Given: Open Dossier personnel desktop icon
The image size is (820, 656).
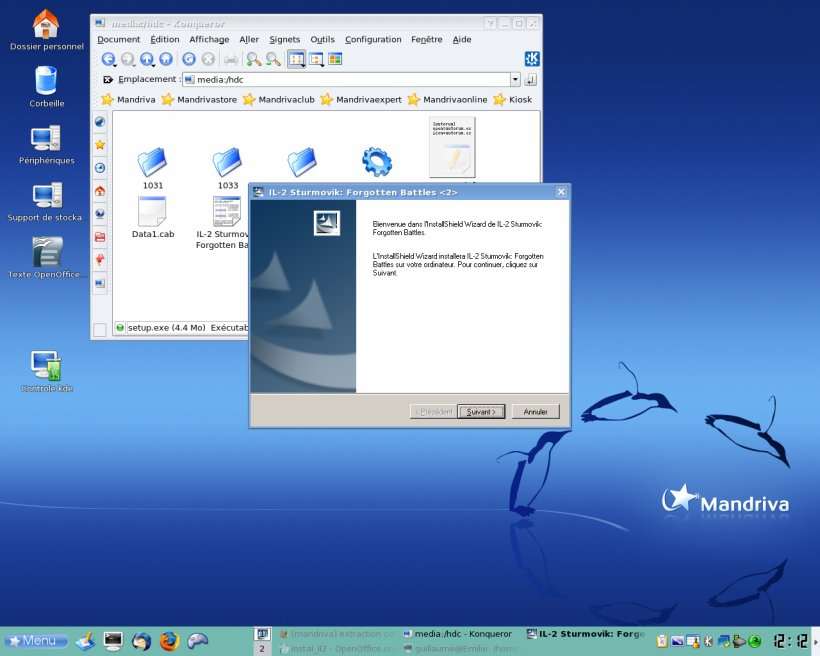Looking at the screenshot, I should pyautogui.click(x=46, y=30).
